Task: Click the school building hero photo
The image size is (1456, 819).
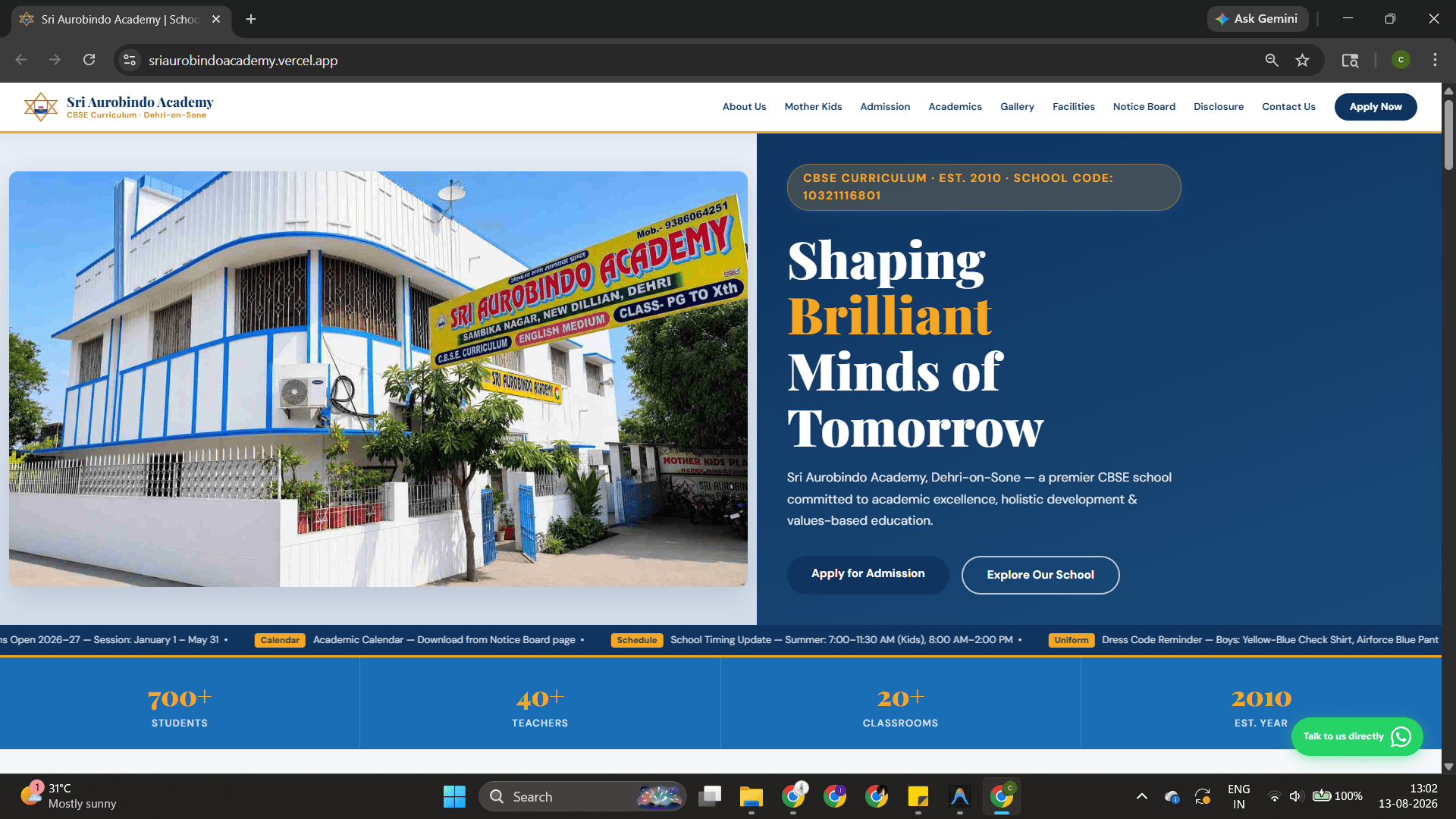Action: (x=378, y=378)
